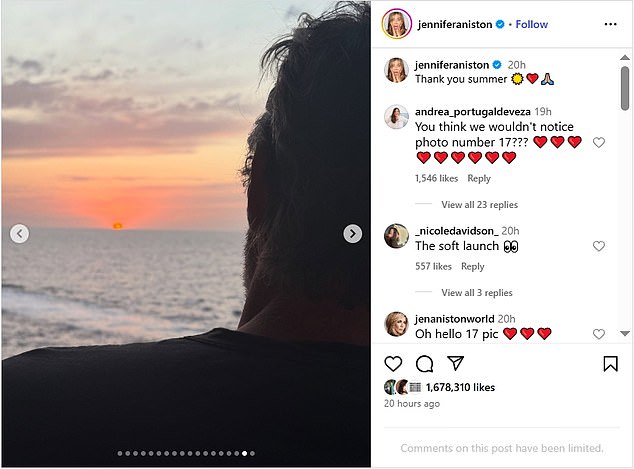Like the post with heart icon
This screenshot has height=469, width=634.
click(394, 364)
